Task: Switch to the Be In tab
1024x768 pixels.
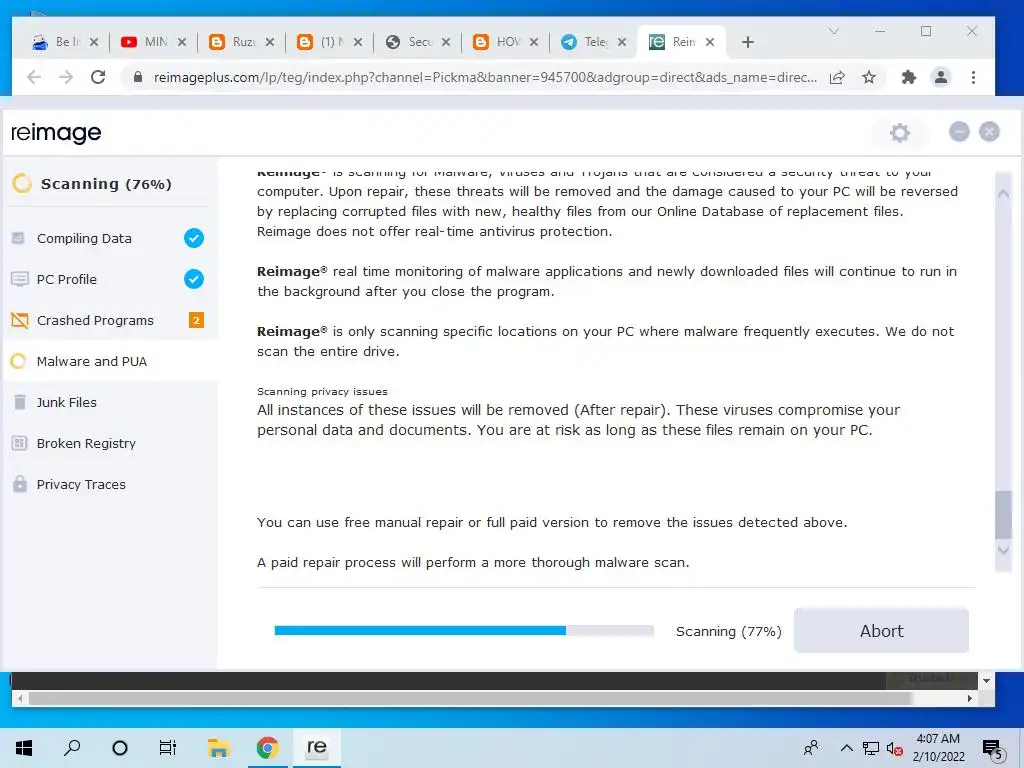Action: point(65,42)
